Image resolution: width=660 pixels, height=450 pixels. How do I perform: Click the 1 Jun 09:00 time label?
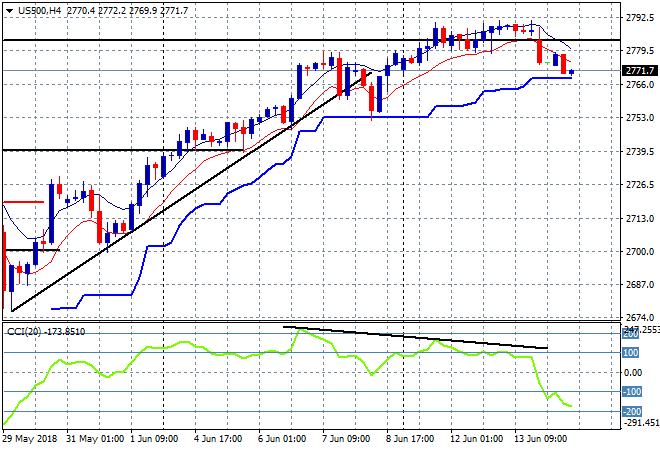coord(154,439)
